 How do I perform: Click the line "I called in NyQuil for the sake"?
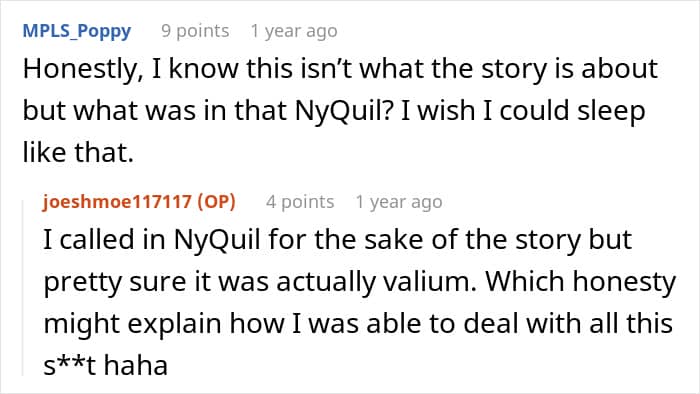[x=338, y=240]
